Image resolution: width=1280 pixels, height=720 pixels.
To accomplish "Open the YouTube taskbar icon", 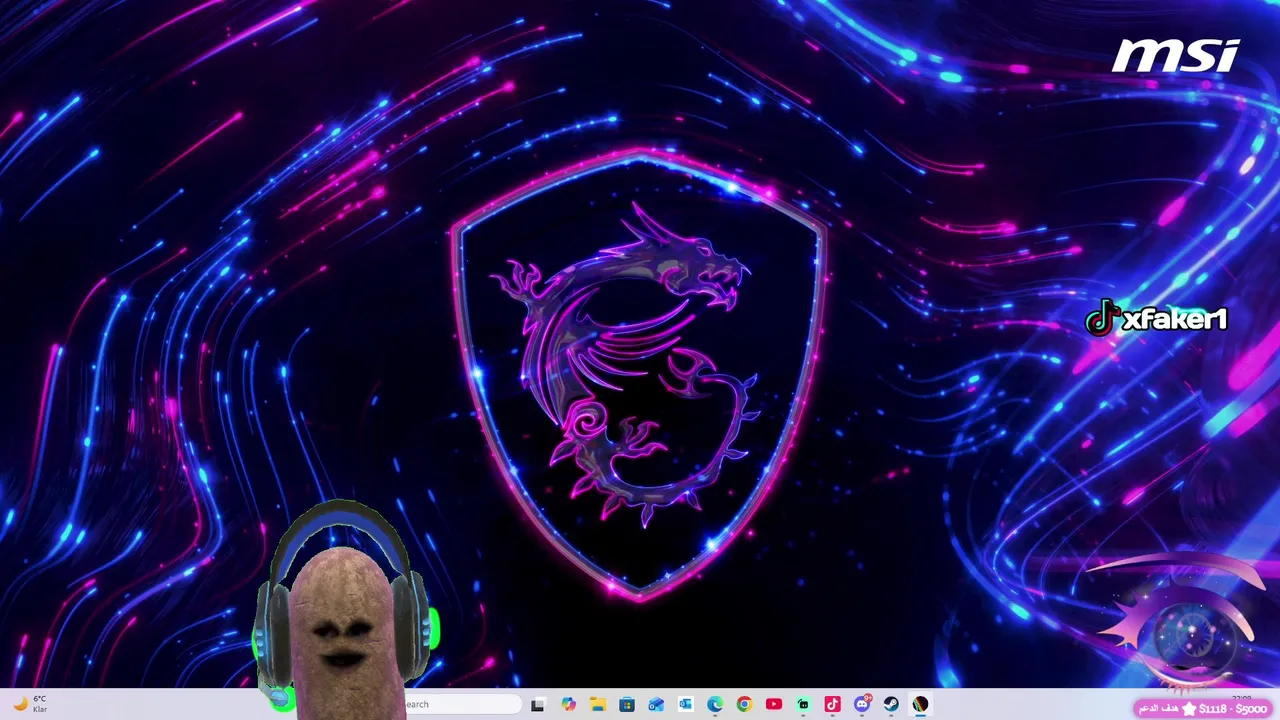I will click(x=774, y=704).
